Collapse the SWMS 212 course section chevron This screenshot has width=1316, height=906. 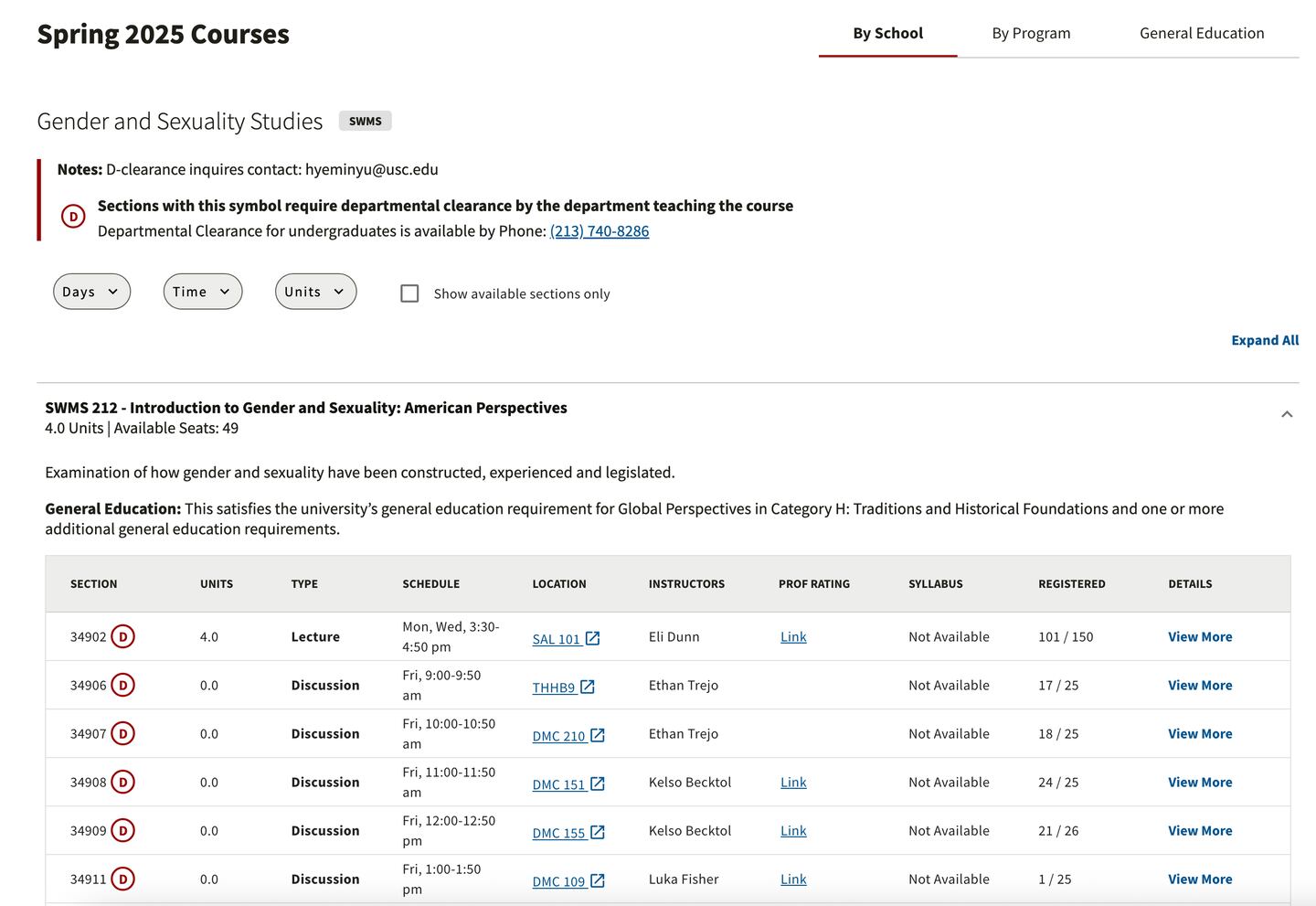(x=1287, y=414)
